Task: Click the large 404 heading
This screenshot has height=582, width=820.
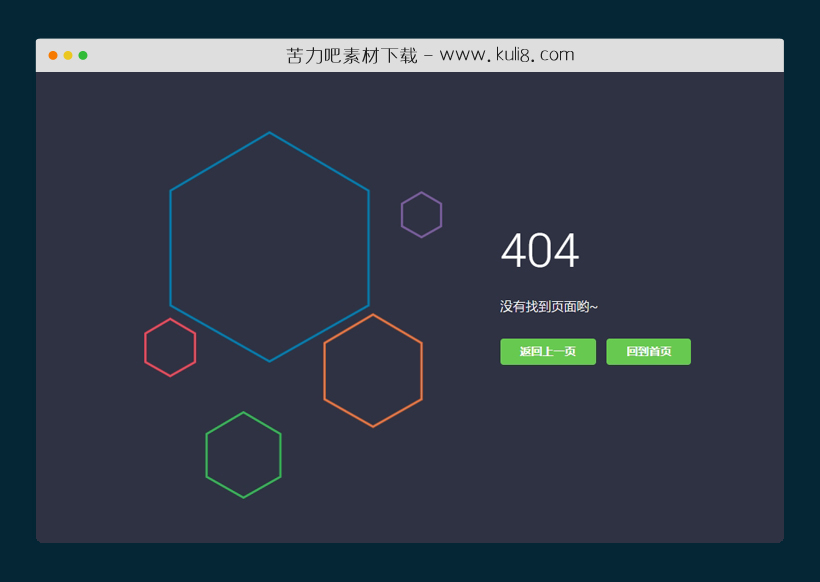Action: point(540,252)
